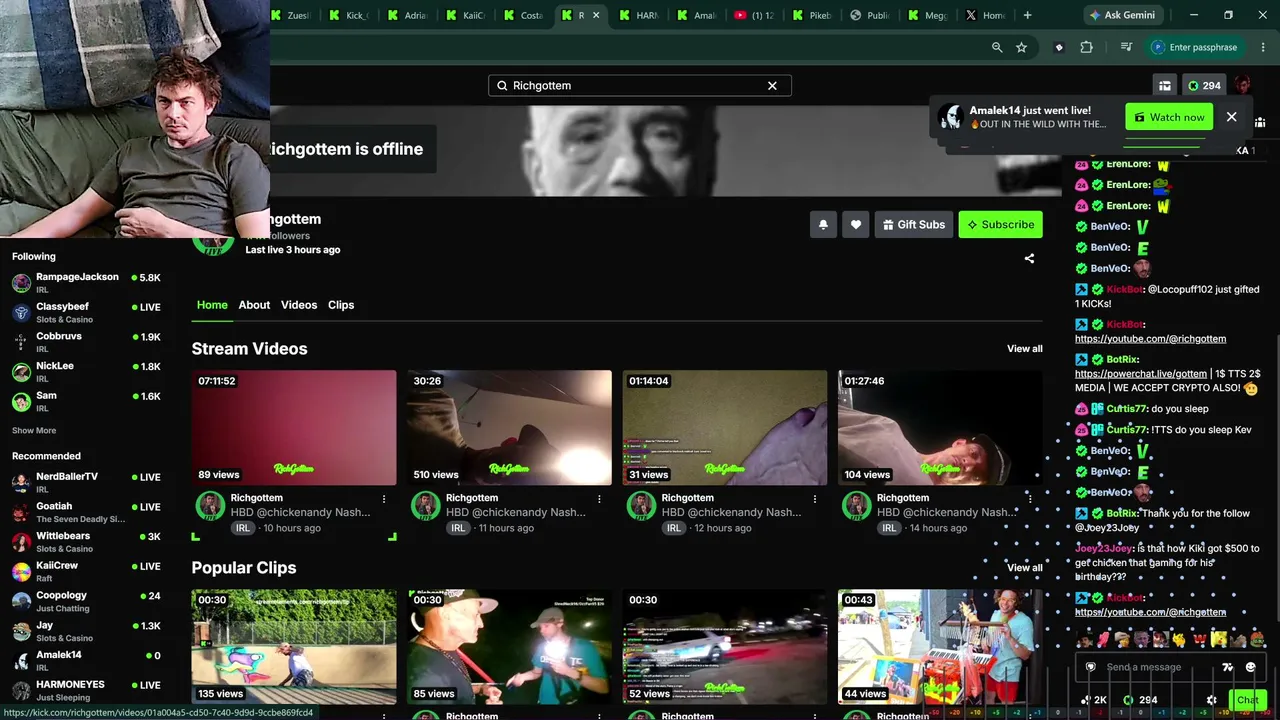This screenshot has width=1280, height=720.
Task: Open options menu for the 14 hours ago video
Action: click(x=1030, y=498)
